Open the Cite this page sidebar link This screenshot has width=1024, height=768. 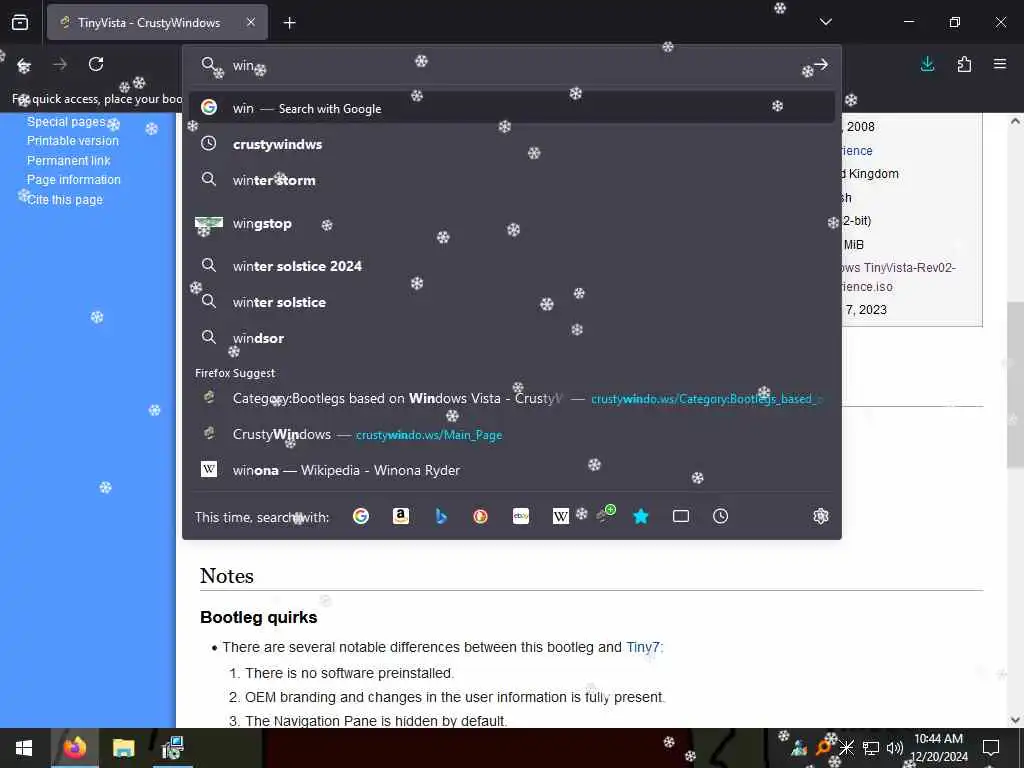tap(65, 199)
